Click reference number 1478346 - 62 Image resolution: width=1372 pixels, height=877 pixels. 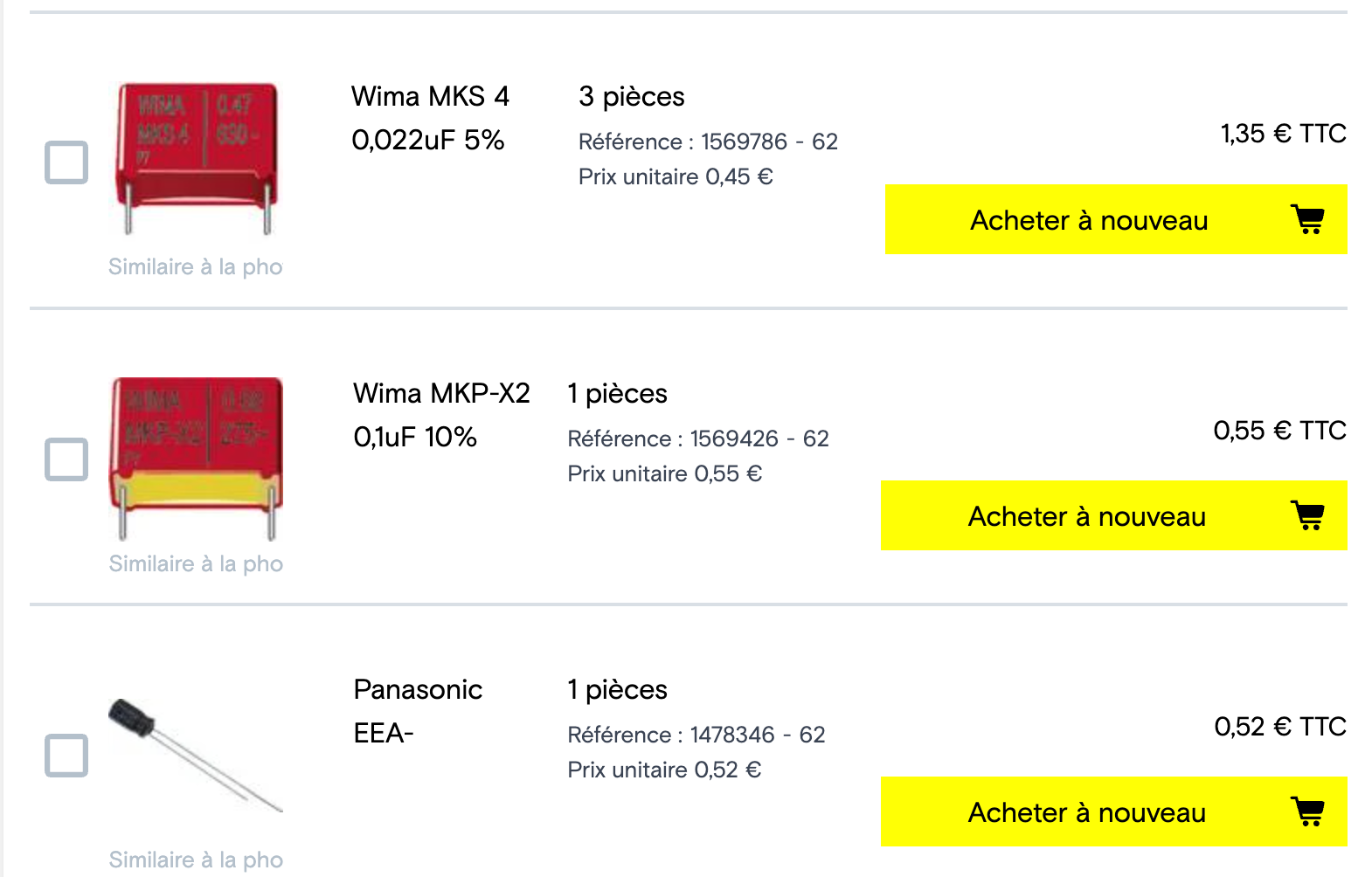coord(757,735)
